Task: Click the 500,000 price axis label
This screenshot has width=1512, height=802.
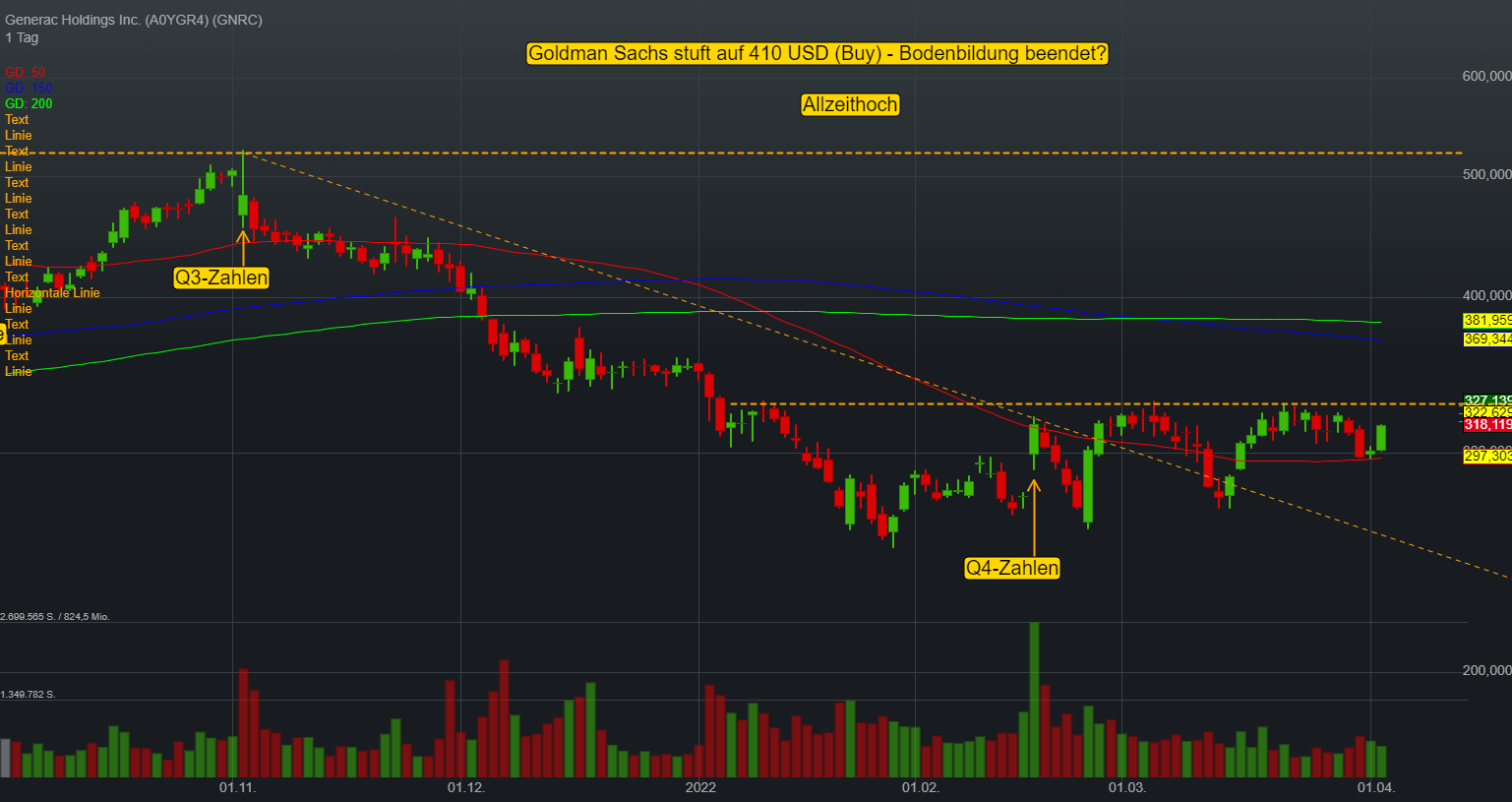Action: tap(1486, 174)
